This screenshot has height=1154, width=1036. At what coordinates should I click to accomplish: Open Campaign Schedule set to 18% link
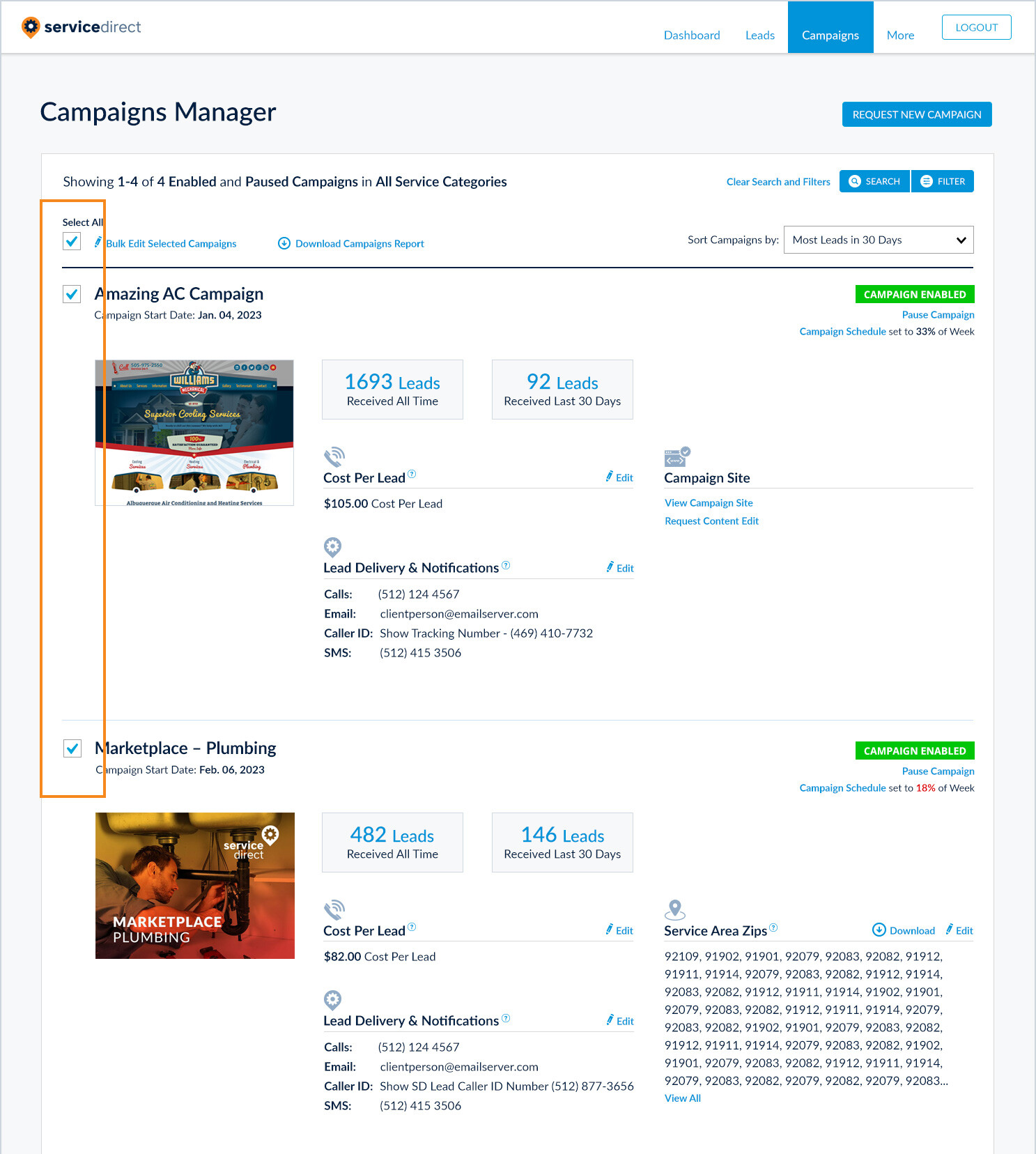(x=842, y=787)
